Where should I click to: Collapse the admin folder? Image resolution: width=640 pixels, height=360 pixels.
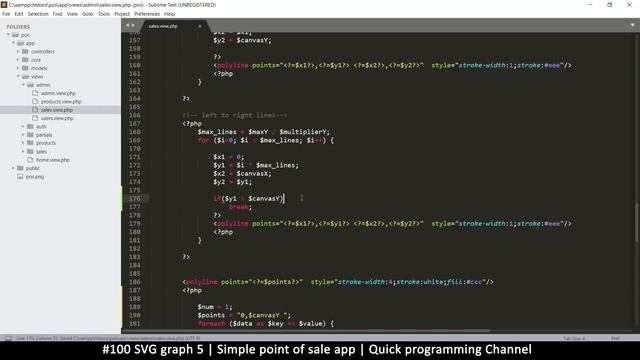[x=23, y=85]
